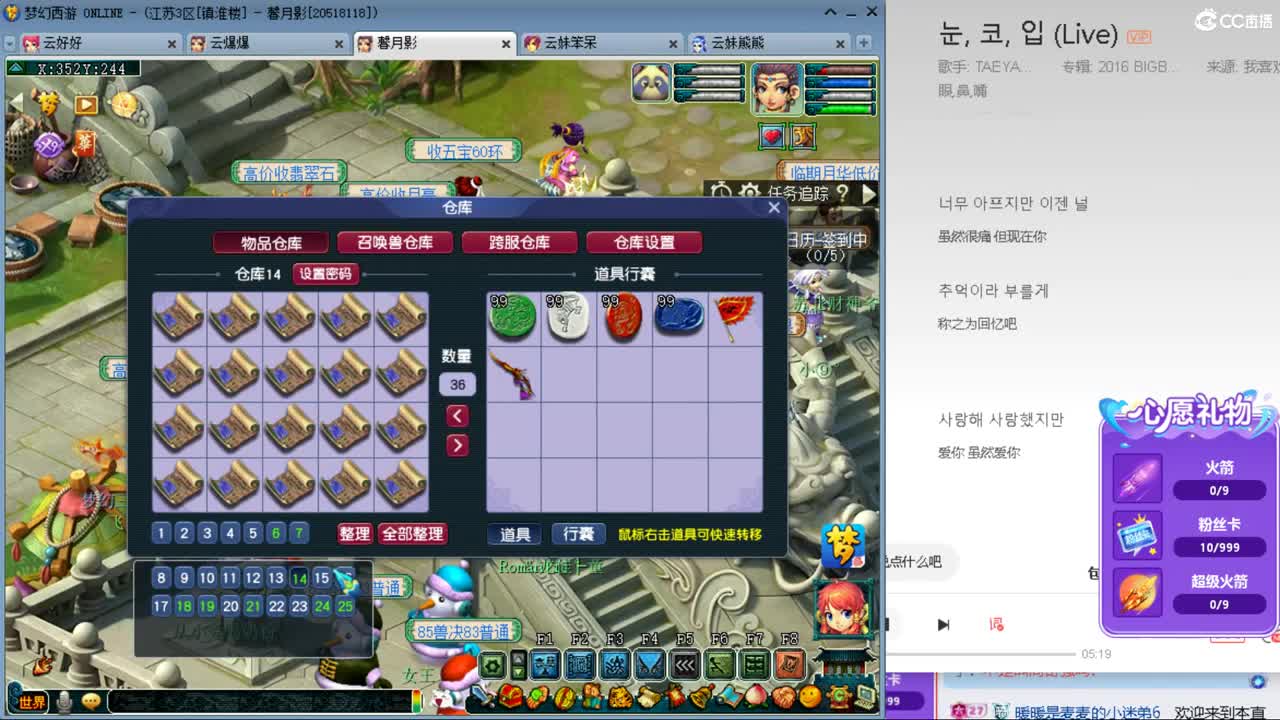Select warehouse page 14
1280x720 pixels.
(299, 578)
